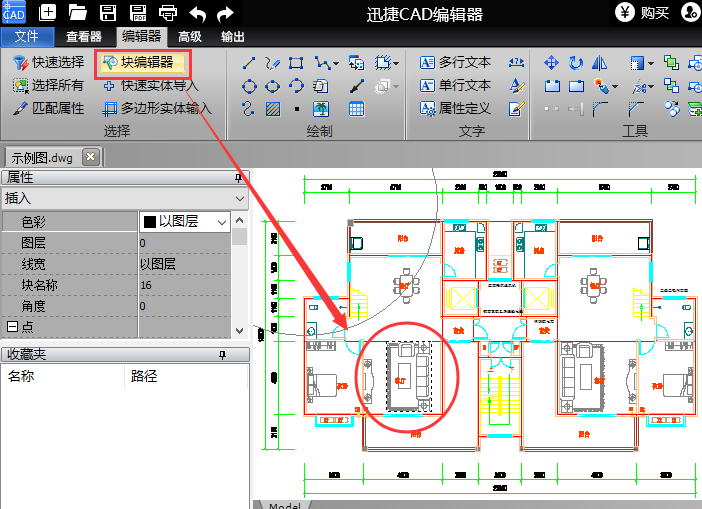Click the 多边形实体输入 polygon entity input tool

[158, 108]
